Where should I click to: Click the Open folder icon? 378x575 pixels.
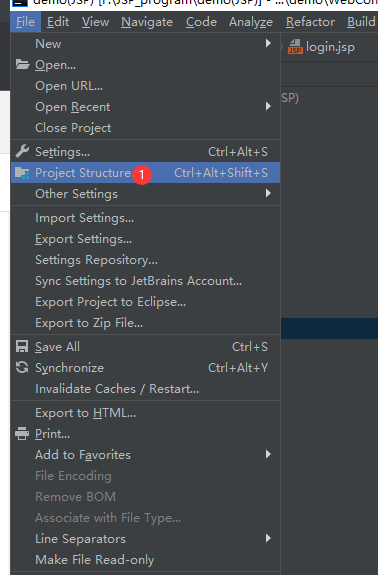click(x=22, y=65)
